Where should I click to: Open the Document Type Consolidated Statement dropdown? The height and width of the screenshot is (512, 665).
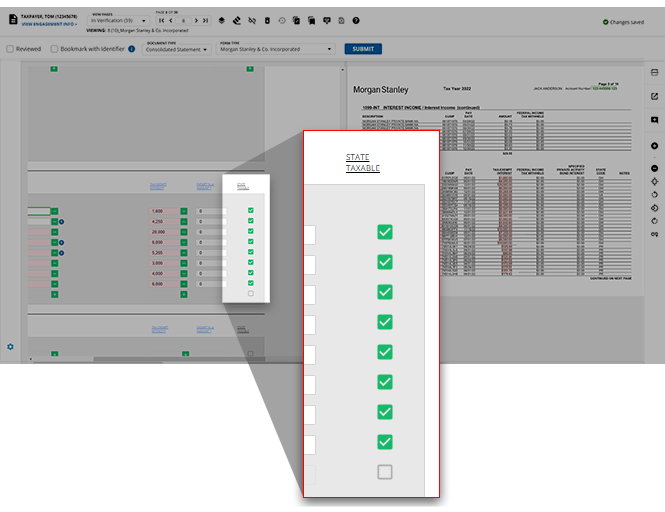click(x=177, y=49)
